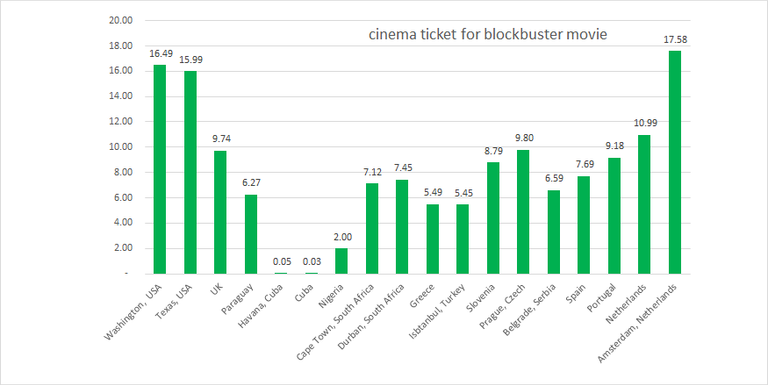Click the Greece bar
This screenshot has width=768, height=385.
(x=432, y=239)
